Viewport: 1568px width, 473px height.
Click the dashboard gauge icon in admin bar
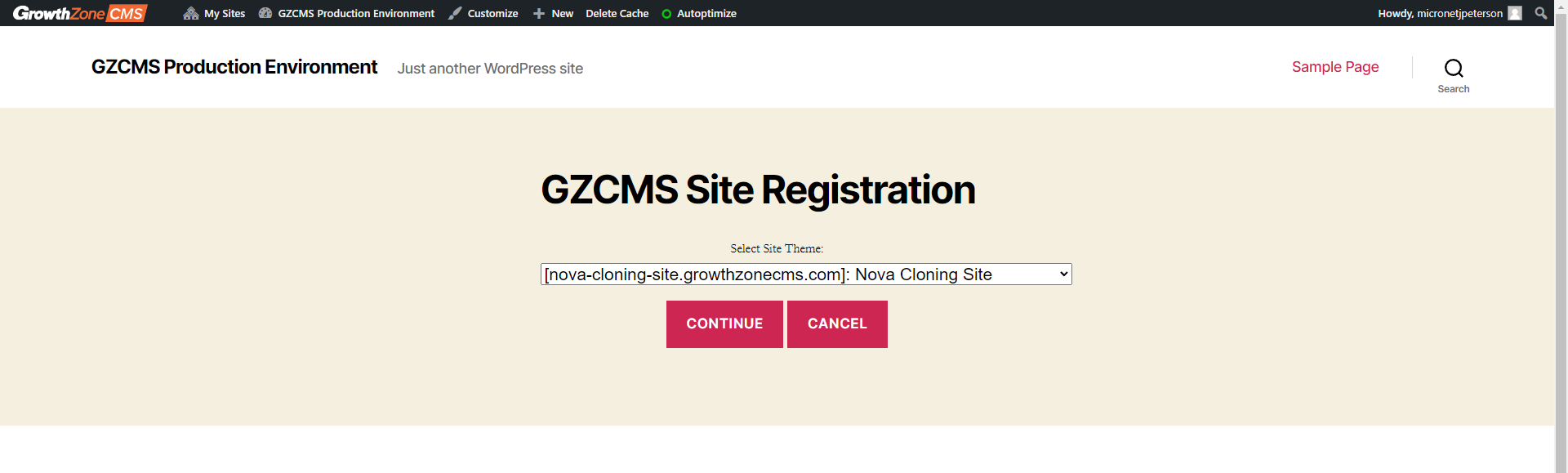(265, 13)
